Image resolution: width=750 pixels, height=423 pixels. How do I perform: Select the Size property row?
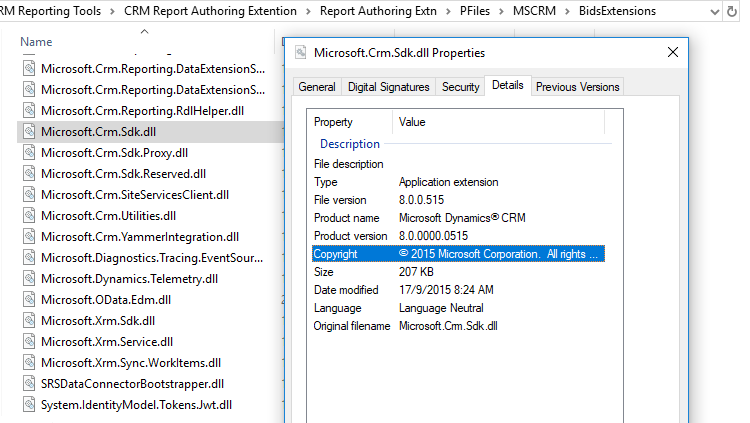tap(458, 272)
